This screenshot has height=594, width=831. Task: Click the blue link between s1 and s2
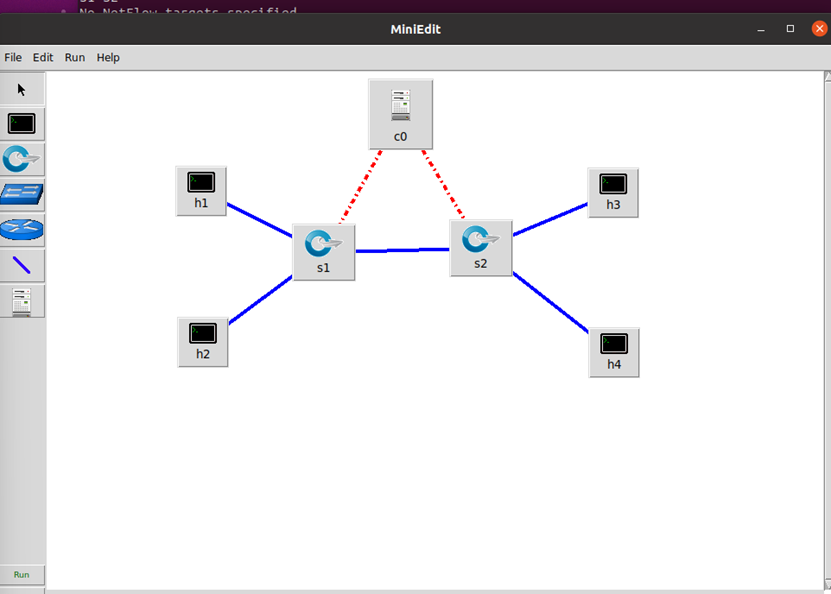click(402, 250)
